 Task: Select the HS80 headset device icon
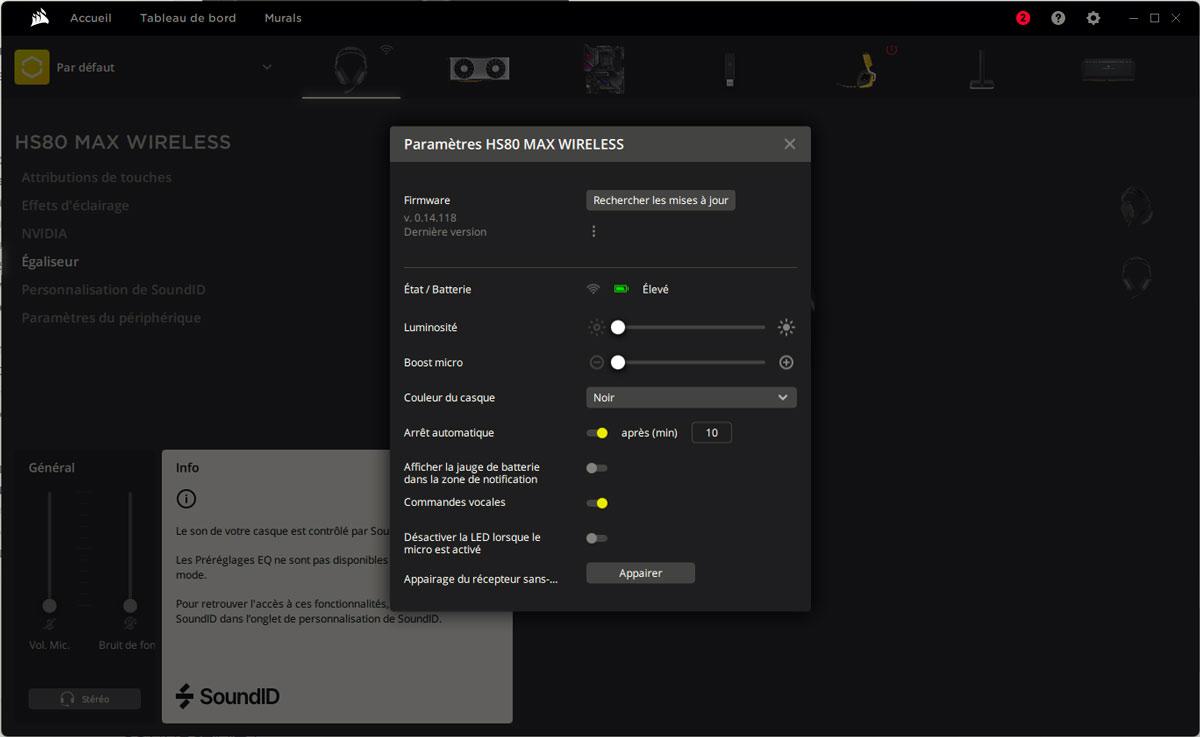(x=351, y=68)
